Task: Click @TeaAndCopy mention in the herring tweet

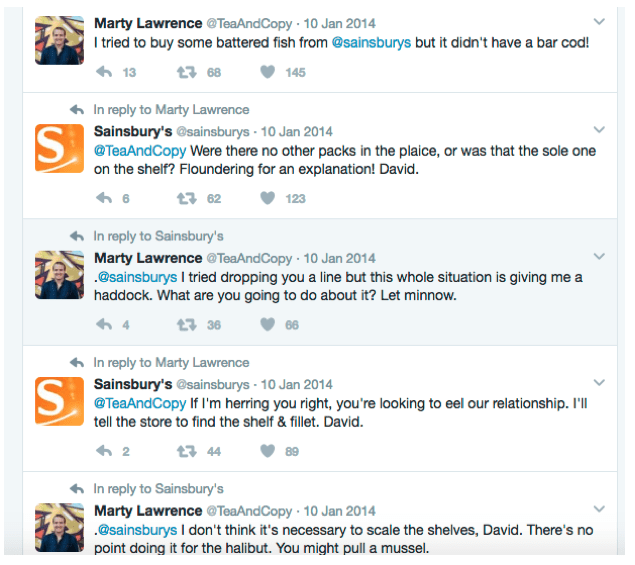Action: tap(139, 403)
